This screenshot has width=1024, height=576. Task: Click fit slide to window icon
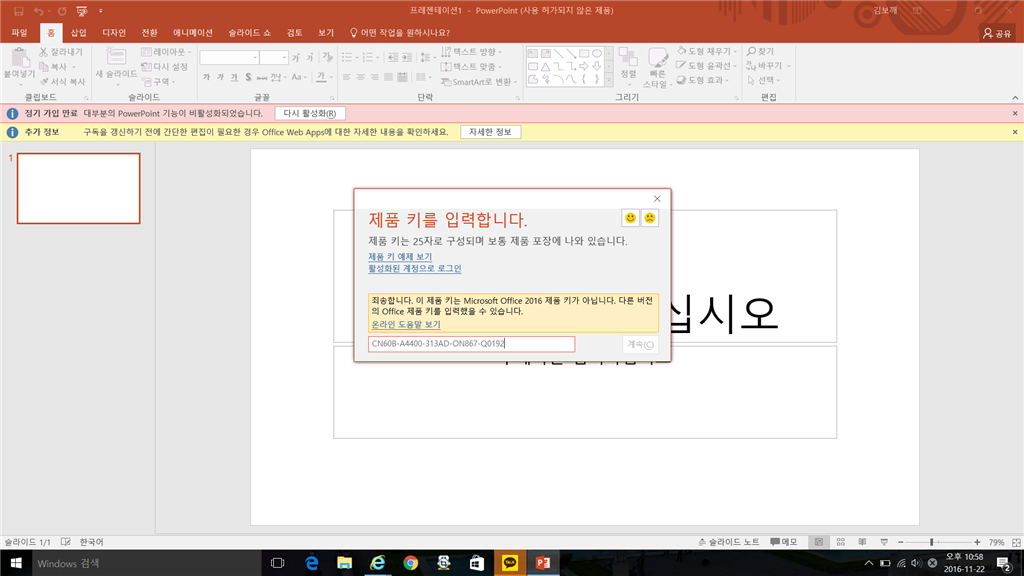pyautogui.click(x=1016, y=542)
